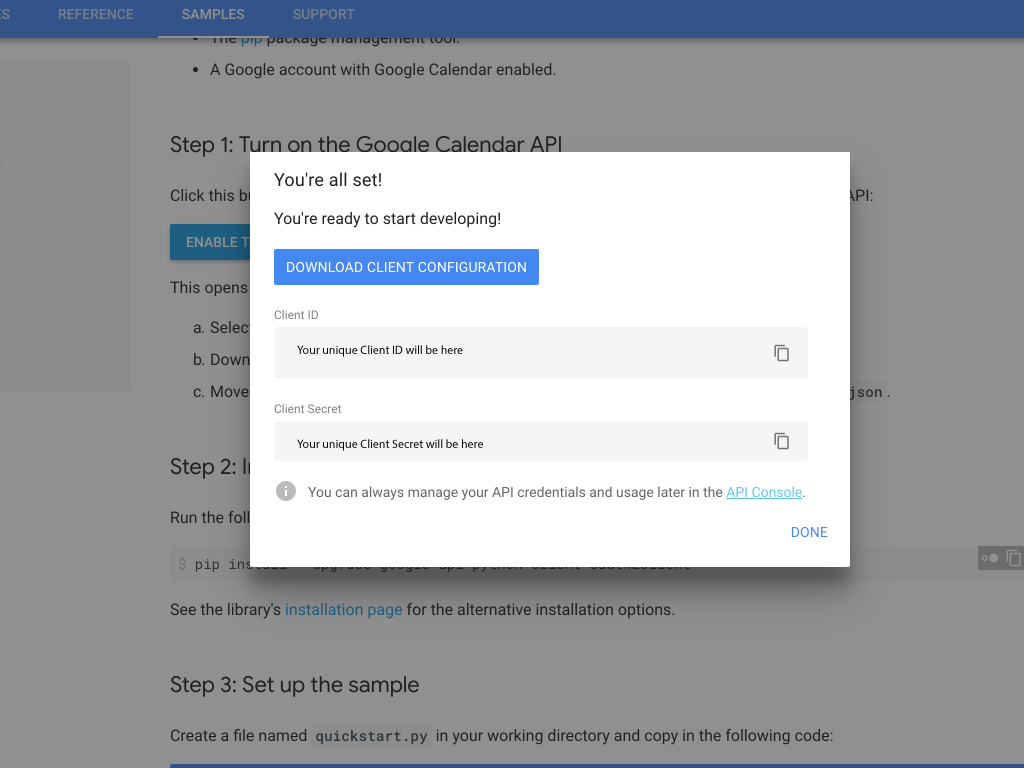Click the quickstart.py filename text
This screenshot has height=768, width=1024.
click(371, 736)
